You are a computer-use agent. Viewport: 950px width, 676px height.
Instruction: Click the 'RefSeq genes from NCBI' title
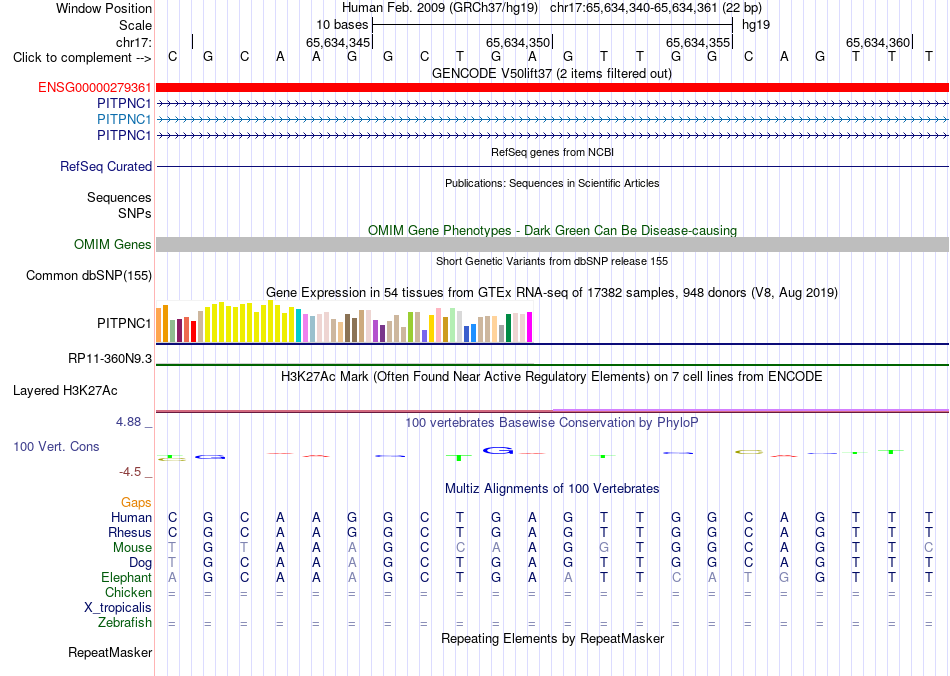552,153
